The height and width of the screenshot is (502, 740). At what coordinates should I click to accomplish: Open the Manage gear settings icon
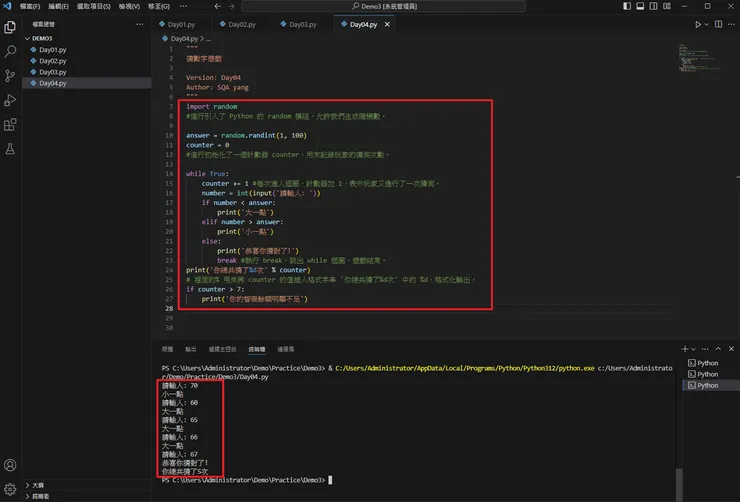[11, 488]
